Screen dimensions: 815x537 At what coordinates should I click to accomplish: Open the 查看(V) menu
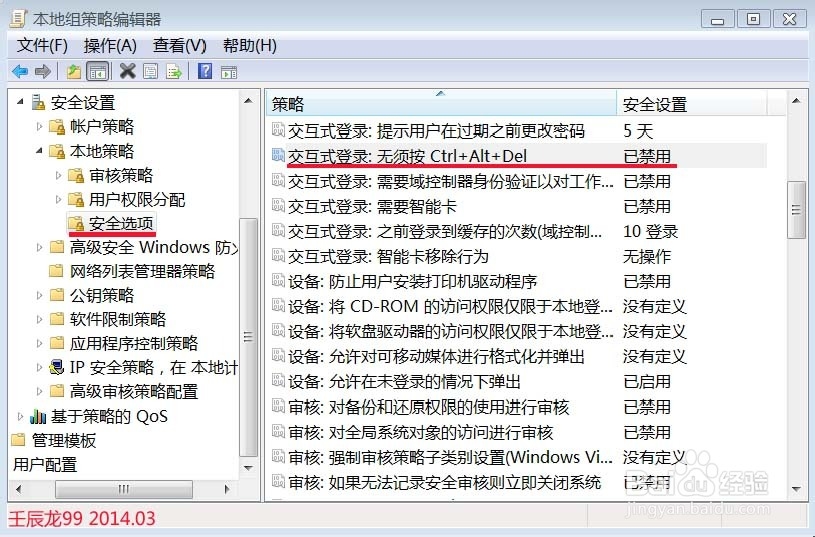click(179, 45)
